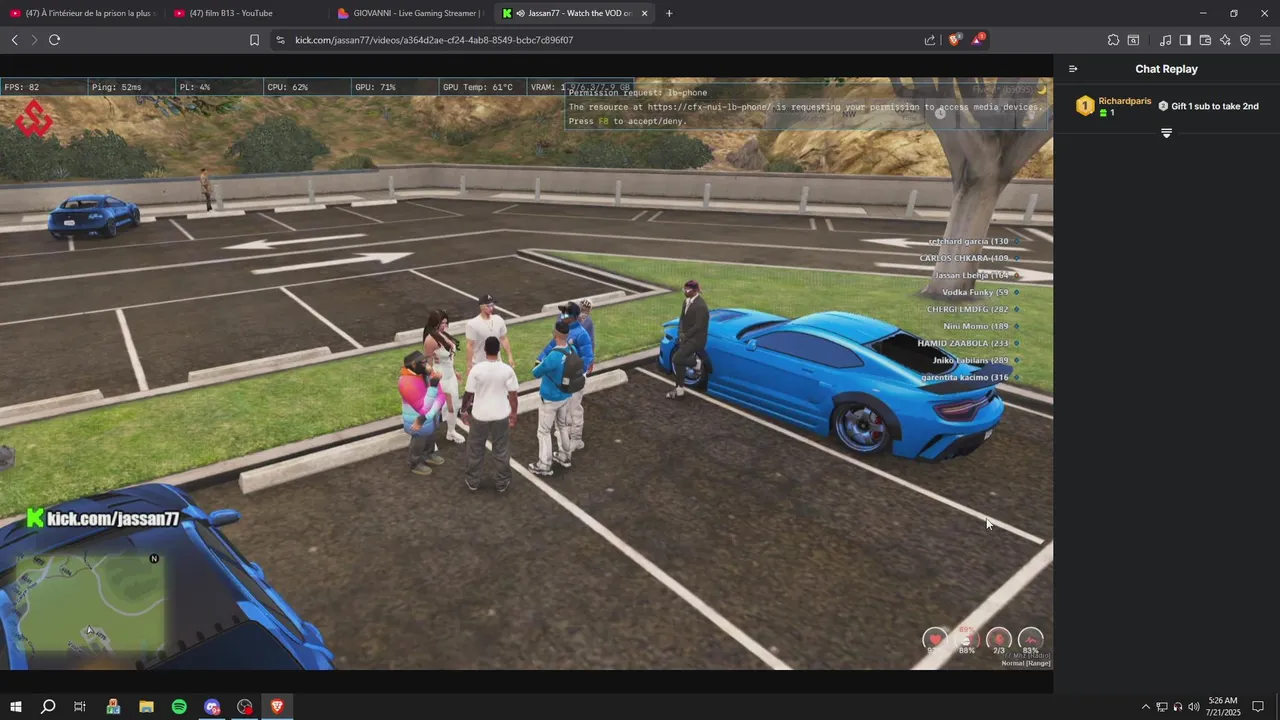
Task: Open the browser hamburger menu
Action: tap(1265, 40)
